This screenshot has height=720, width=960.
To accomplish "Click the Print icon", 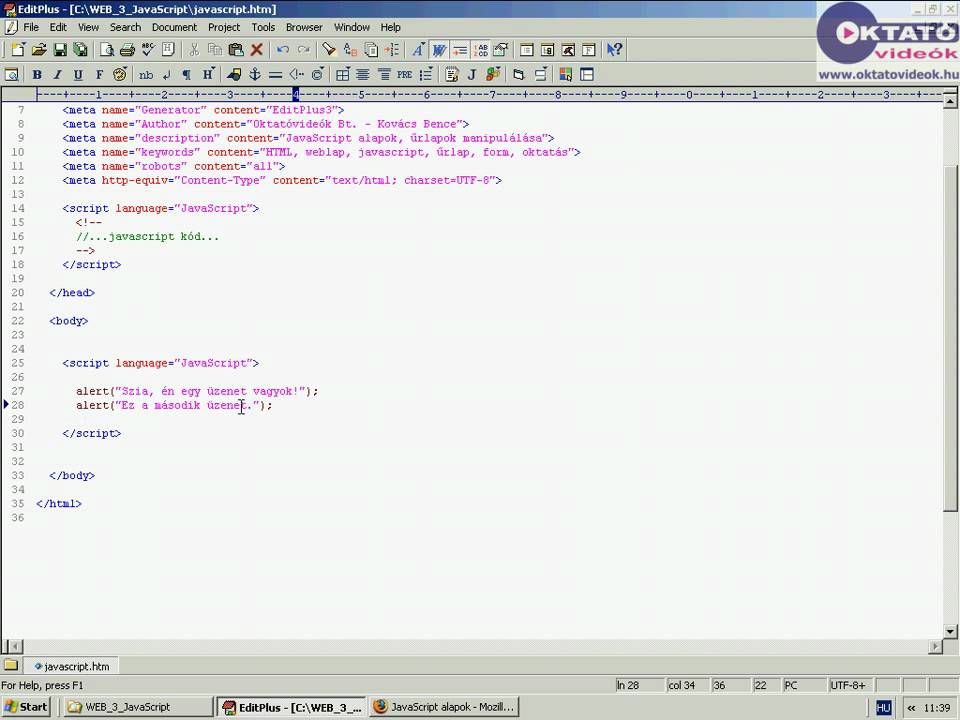I will [127, 50].
